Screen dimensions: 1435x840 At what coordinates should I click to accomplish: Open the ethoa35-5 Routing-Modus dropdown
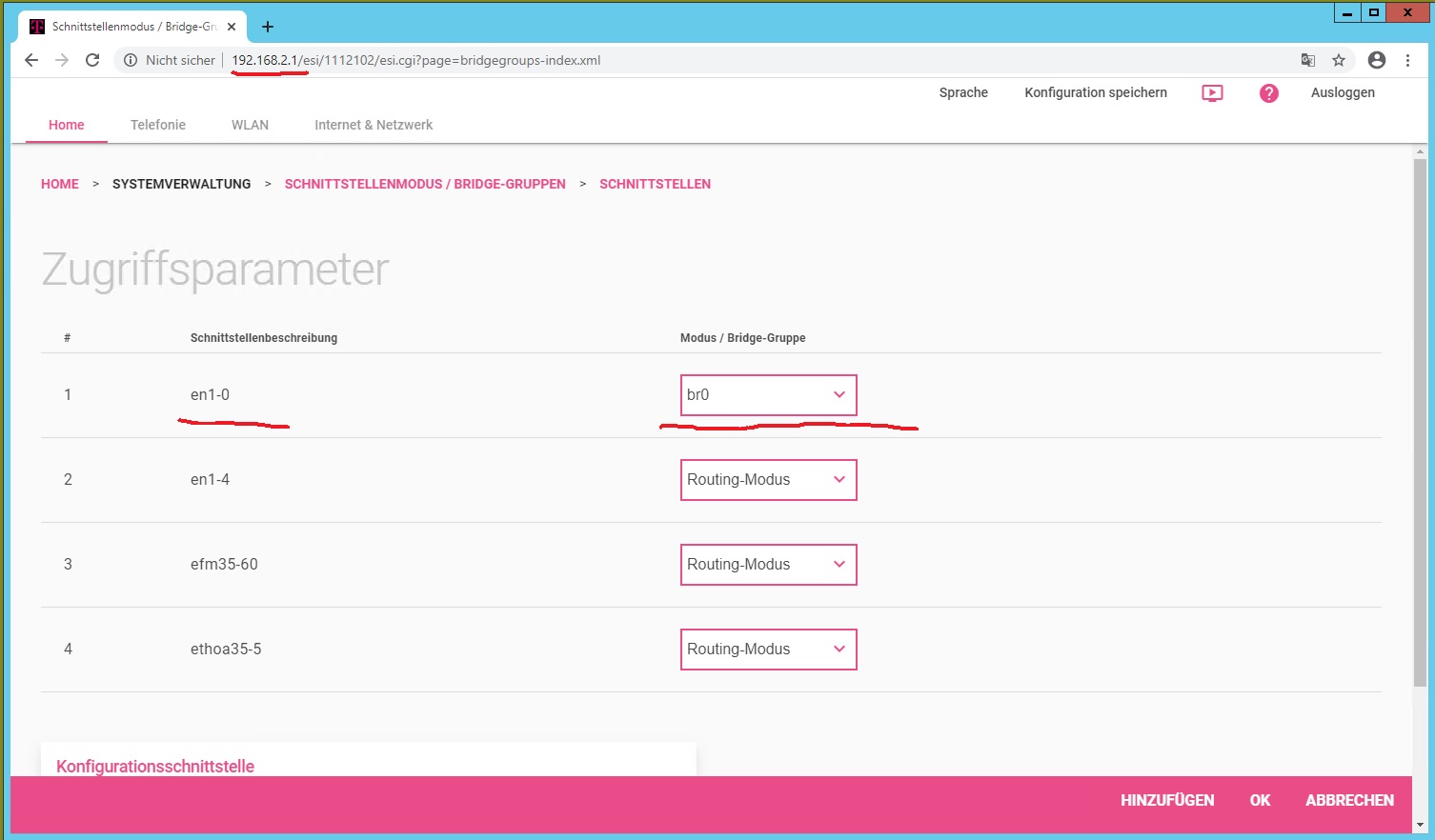click(769, 650)
